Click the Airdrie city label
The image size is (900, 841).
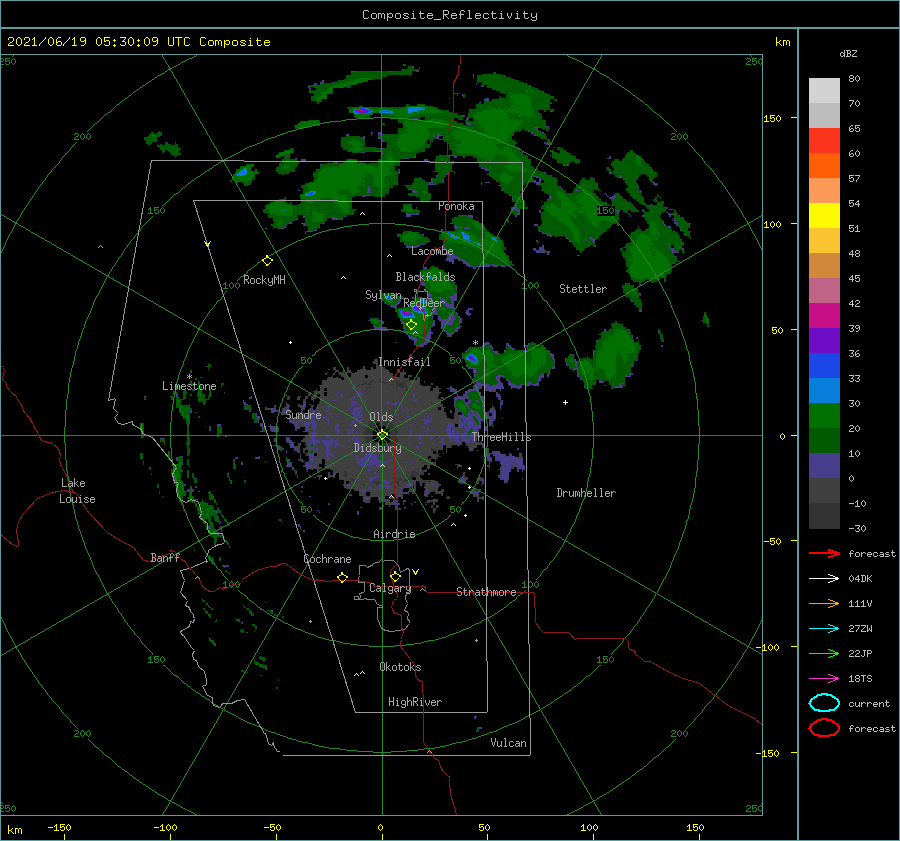point(394,534)
